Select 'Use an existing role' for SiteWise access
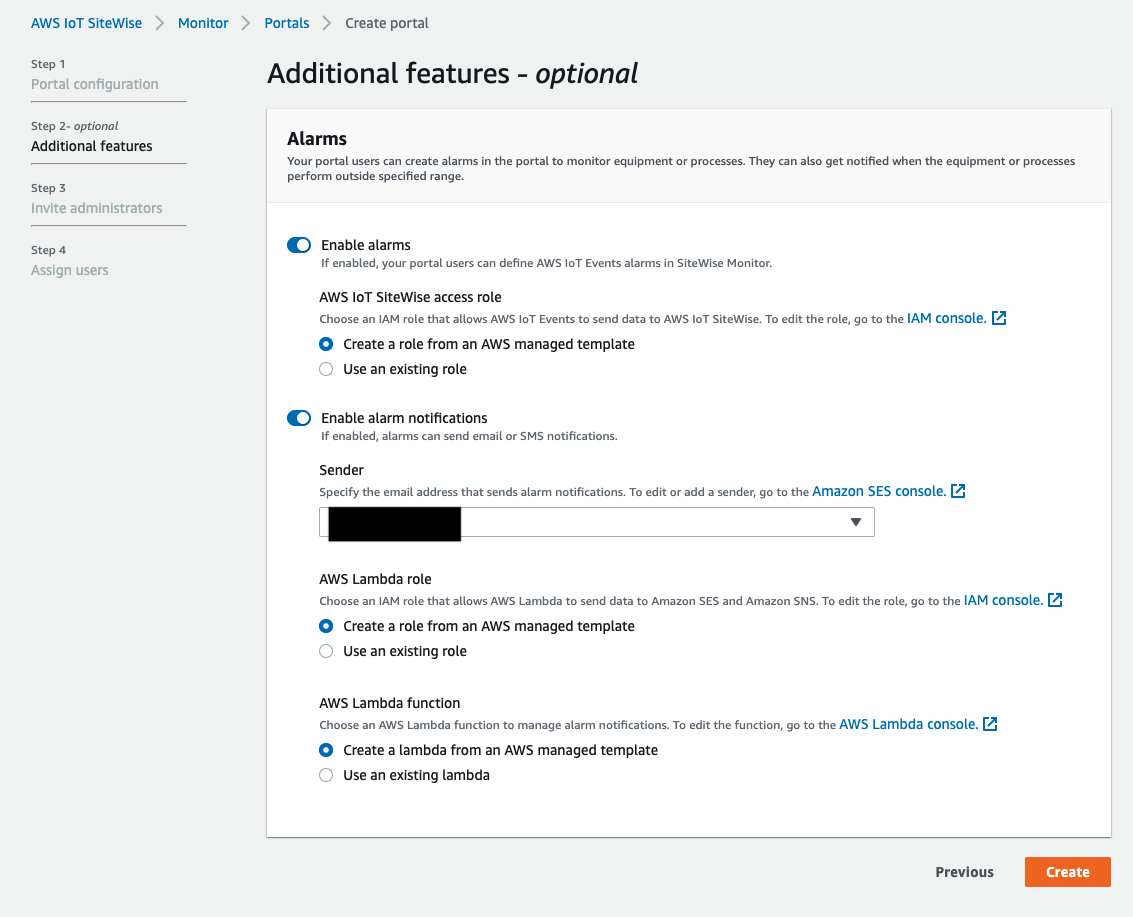This screenshot has height=917, width=1133. 325,369
